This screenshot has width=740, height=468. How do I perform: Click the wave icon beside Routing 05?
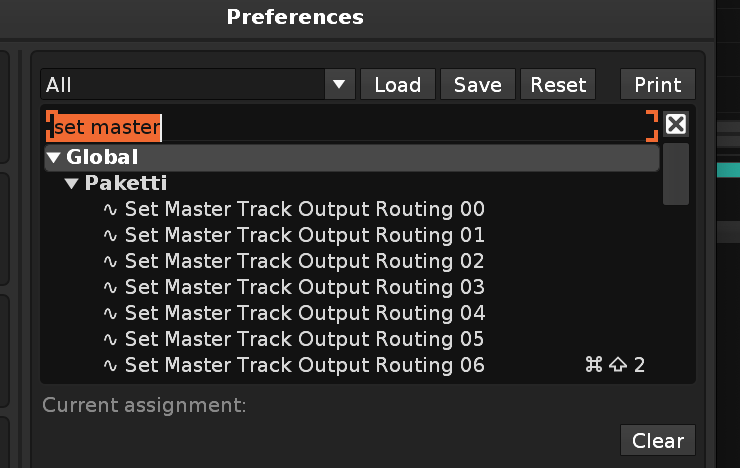coord(112,339)
